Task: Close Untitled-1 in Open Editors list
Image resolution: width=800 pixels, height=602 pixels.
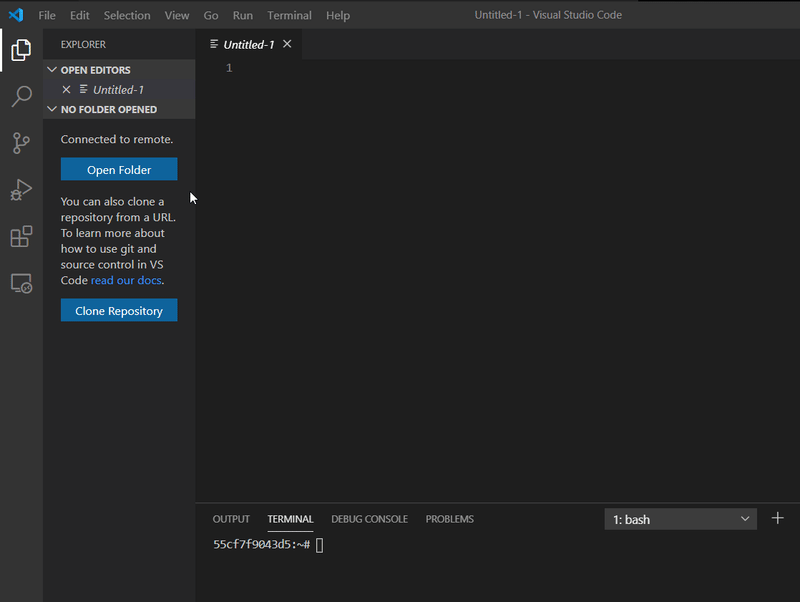Action: [66, 90]
